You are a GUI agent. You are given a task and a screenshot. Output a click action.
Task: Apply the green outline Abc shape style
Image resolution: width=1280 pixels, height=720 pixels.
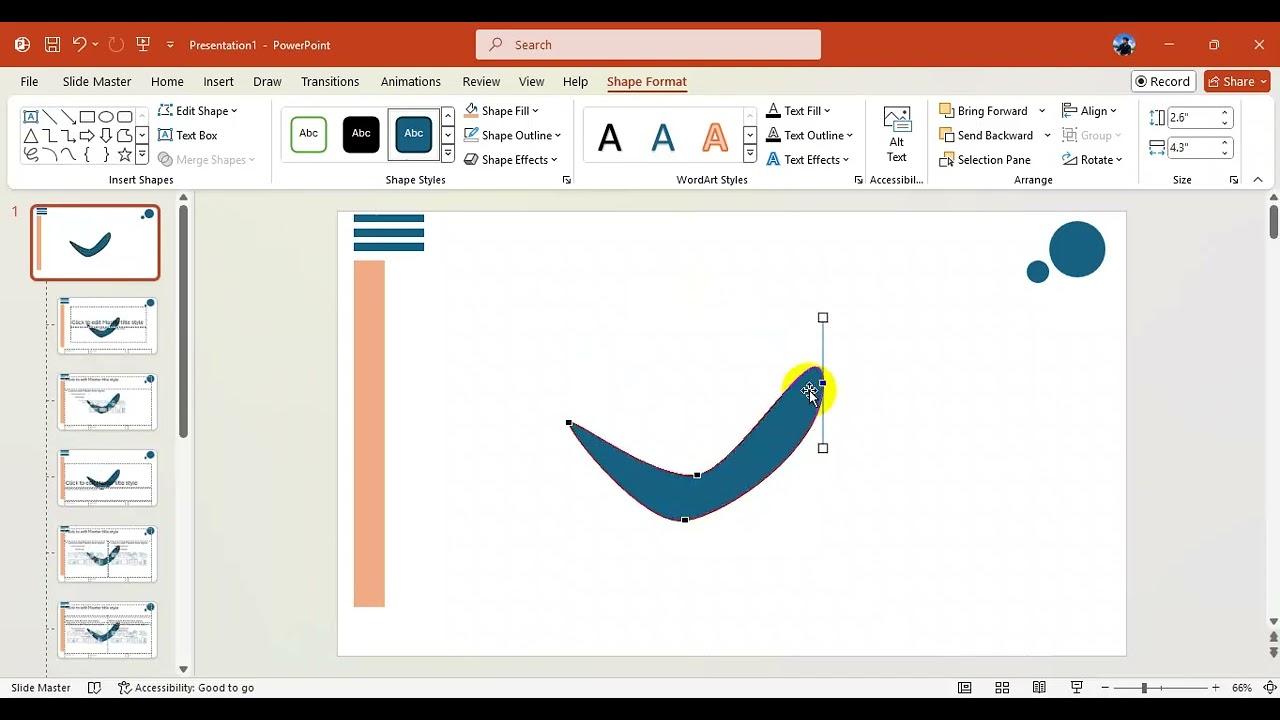click(309, 134)
